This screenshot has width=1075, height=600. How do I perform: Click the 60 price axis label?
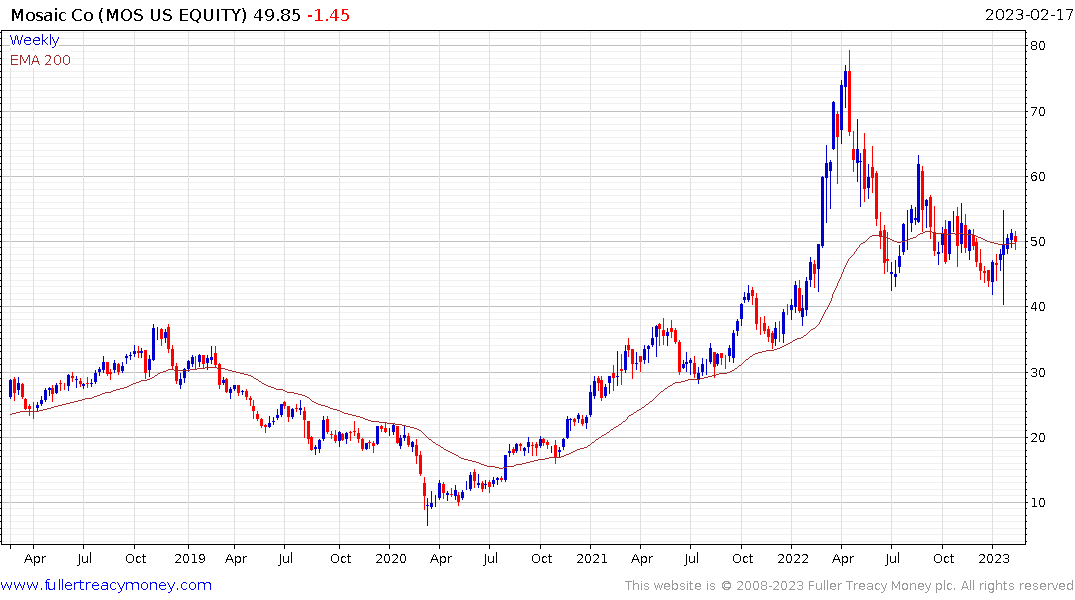click(x=1037, y=176)
